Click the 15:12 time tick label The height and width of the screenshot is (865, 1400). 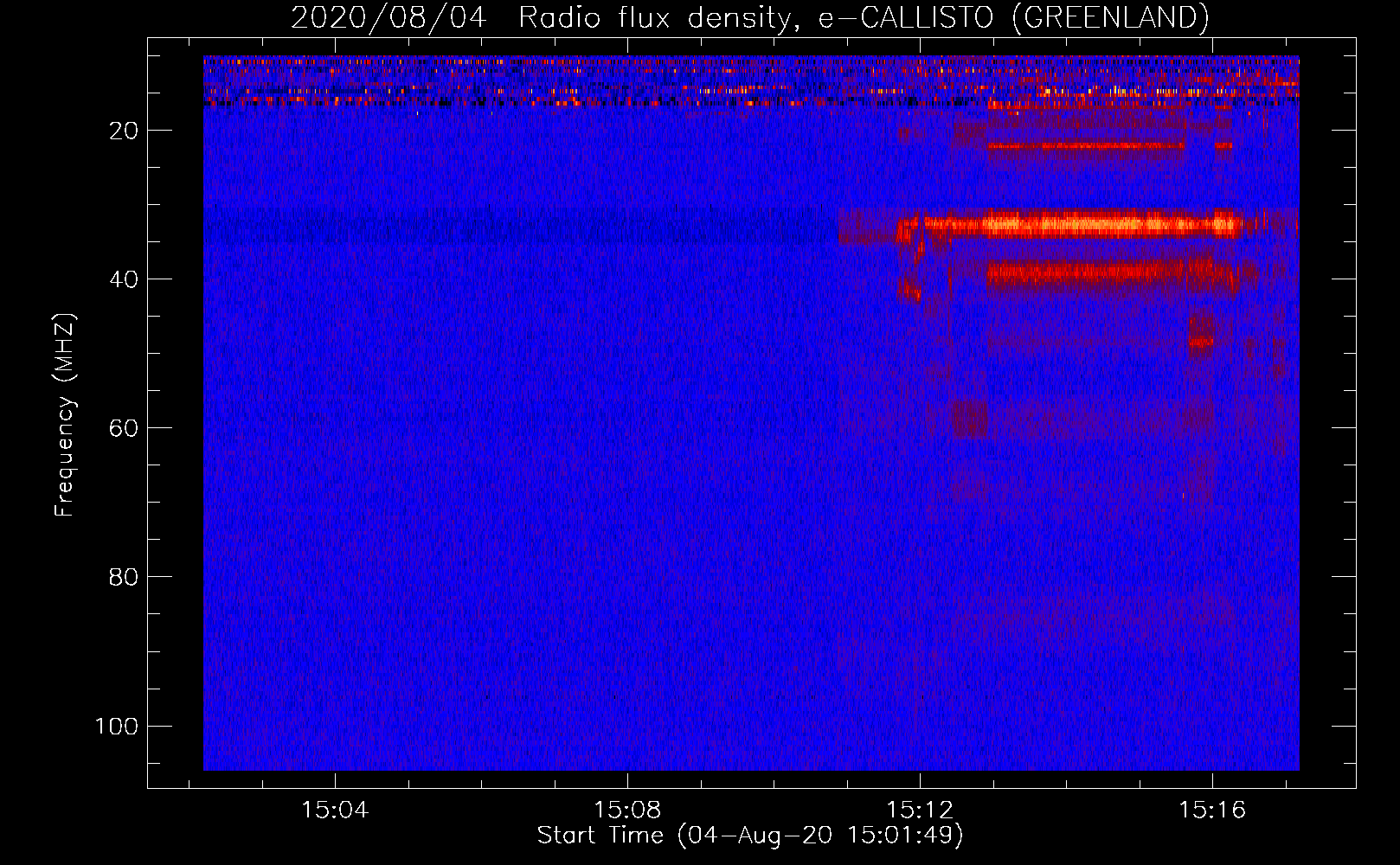920,810
